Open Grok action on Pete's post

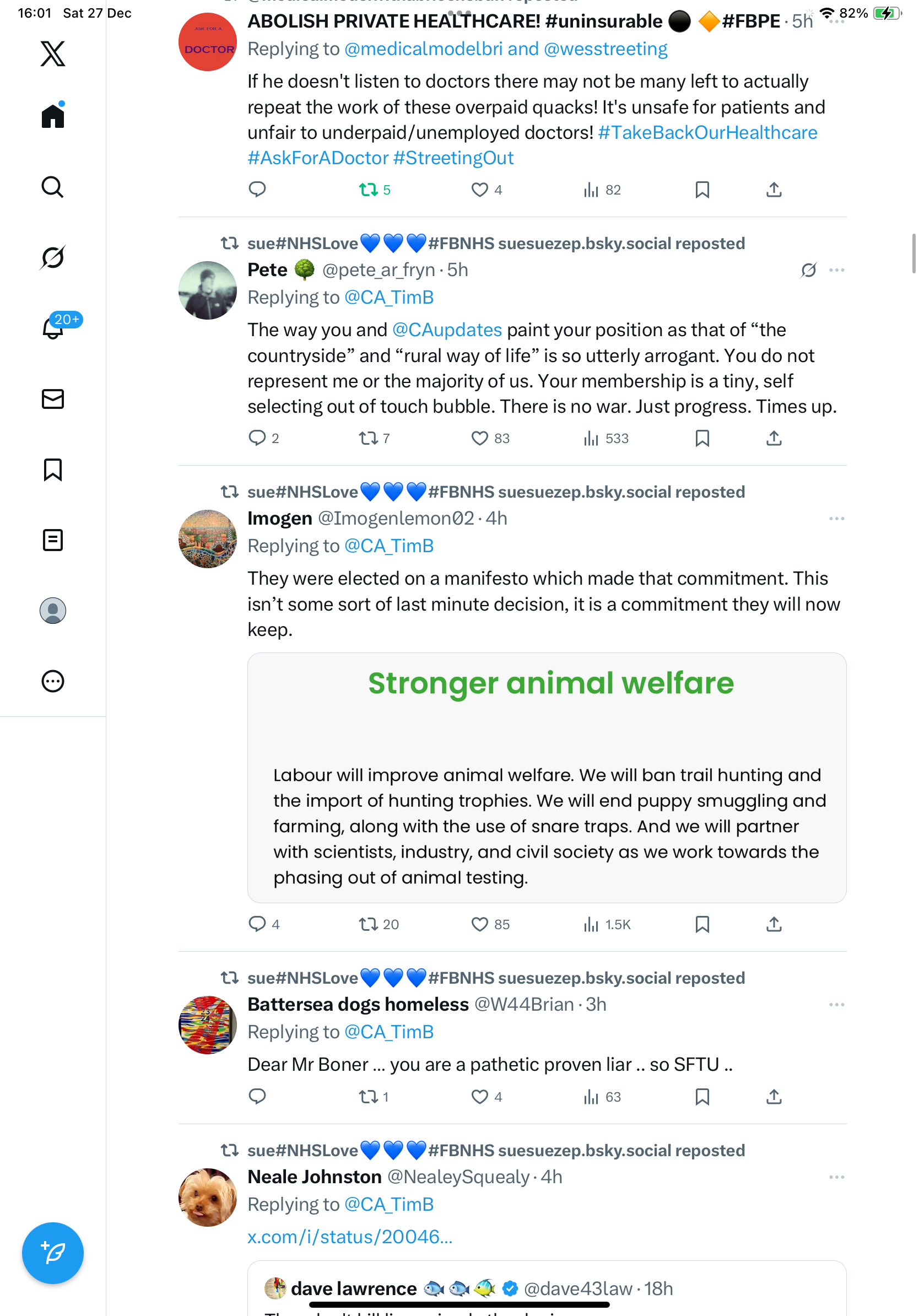pos(808,270)
